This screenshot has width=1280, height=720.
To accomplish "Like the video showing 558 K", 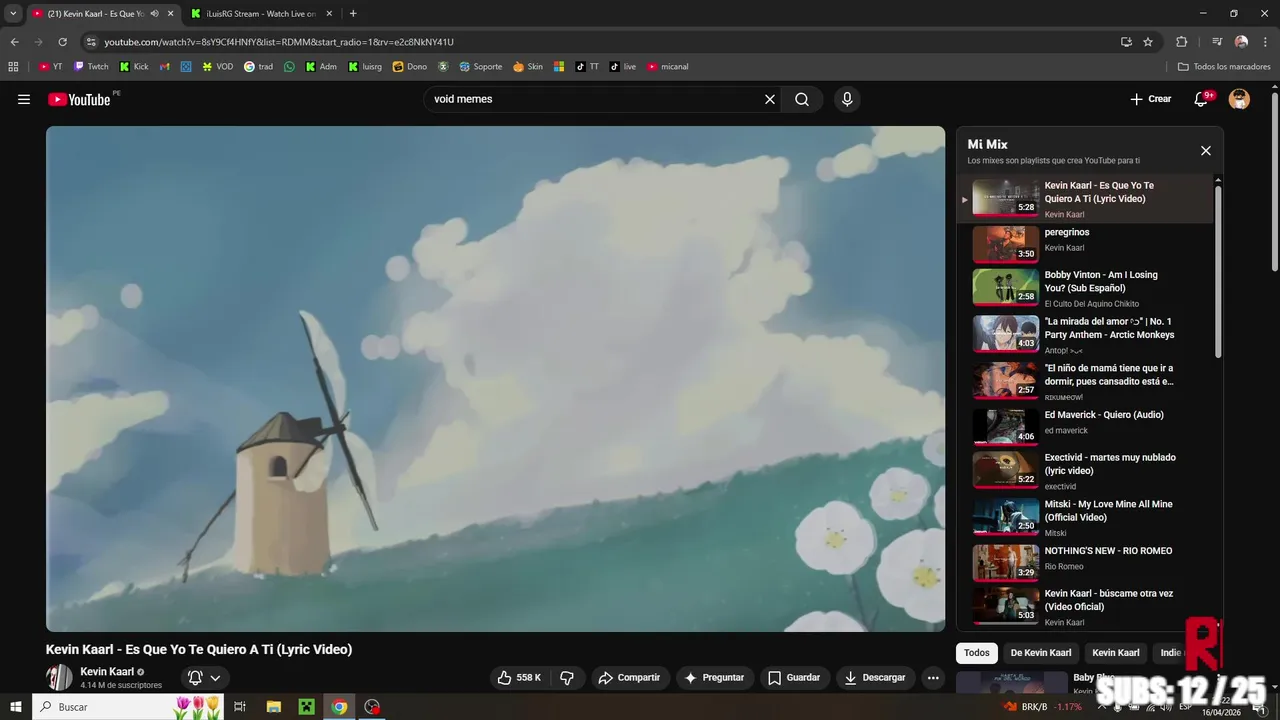I will pyautogui.click(x=519, y=678).
